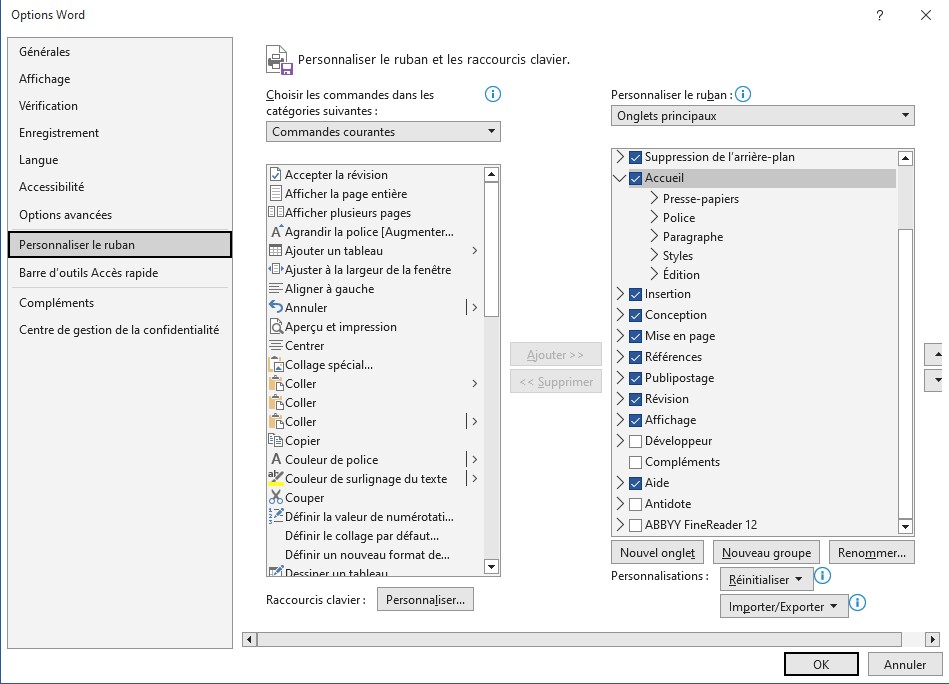Screen dimensions: 949x684
Task: Open the Commandes courantes dropdown
Action: (383, 132)
